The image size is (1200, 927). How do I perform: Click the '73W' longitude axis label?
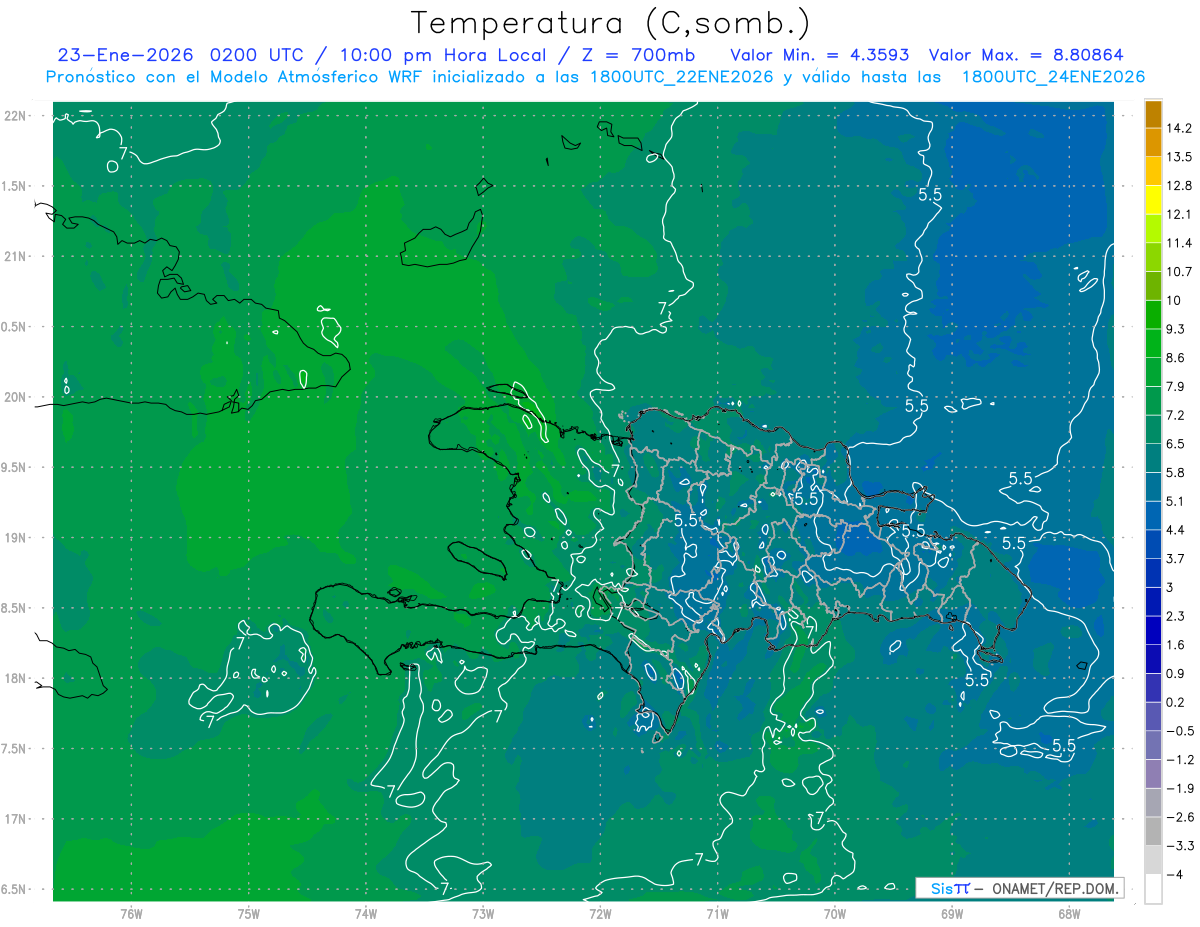point(483,913)
